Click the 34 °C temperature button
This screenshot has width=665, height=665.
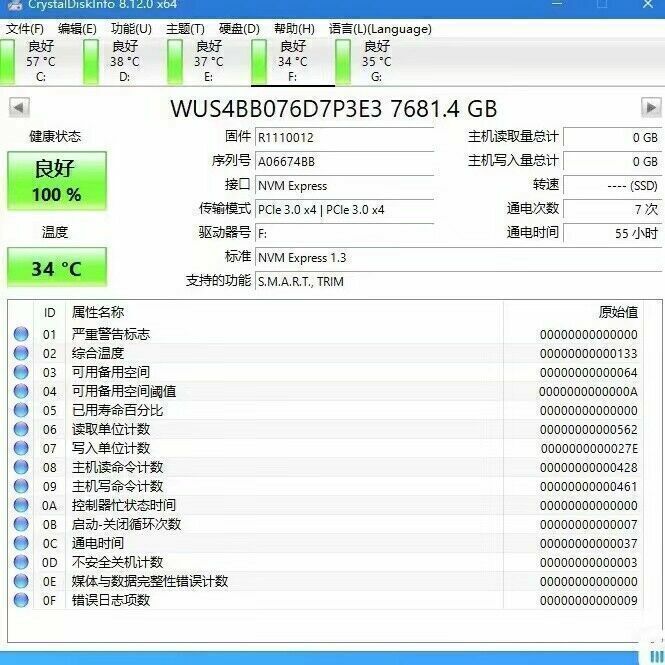click(x=57, y=268)
